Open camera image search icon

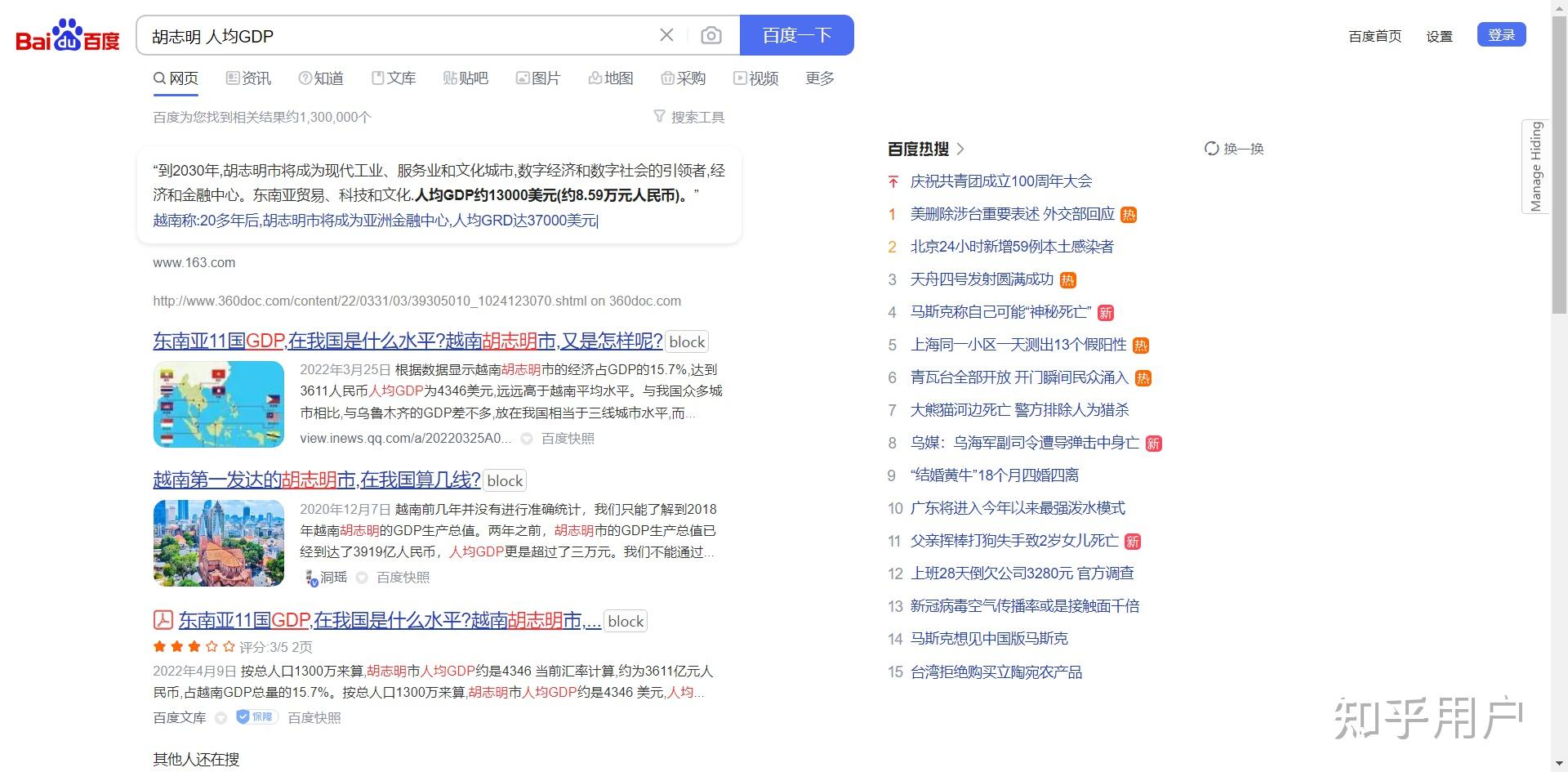tap(711, 35)
